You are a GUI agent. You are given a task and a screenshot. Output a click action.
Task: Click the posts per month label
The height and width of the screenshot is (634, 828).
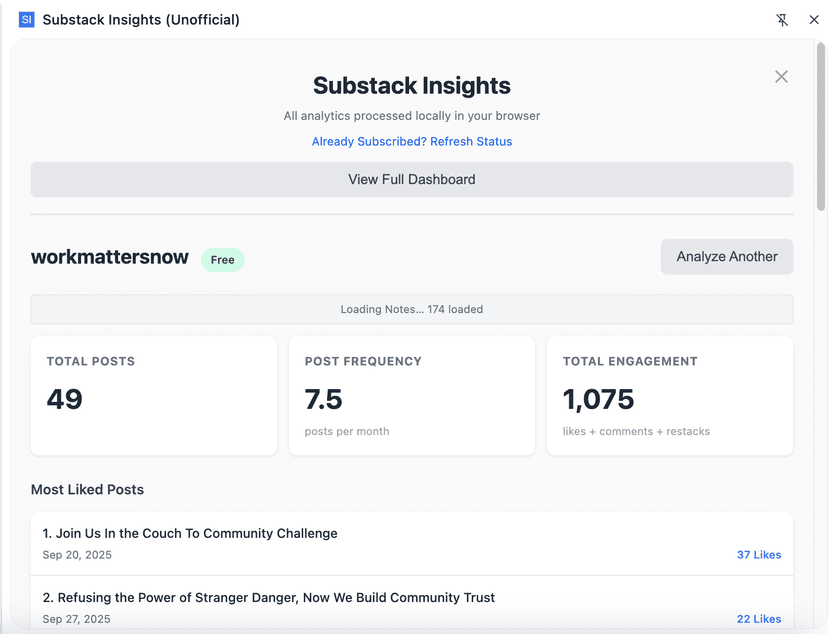[x=345, y=431]
